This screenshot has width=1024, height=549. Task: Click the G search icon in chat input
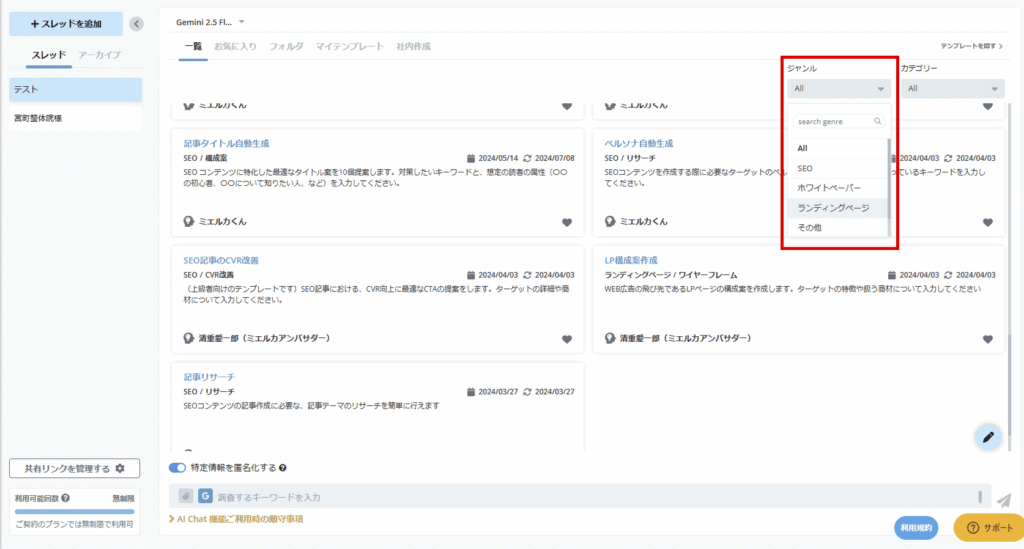pos(205,496)
